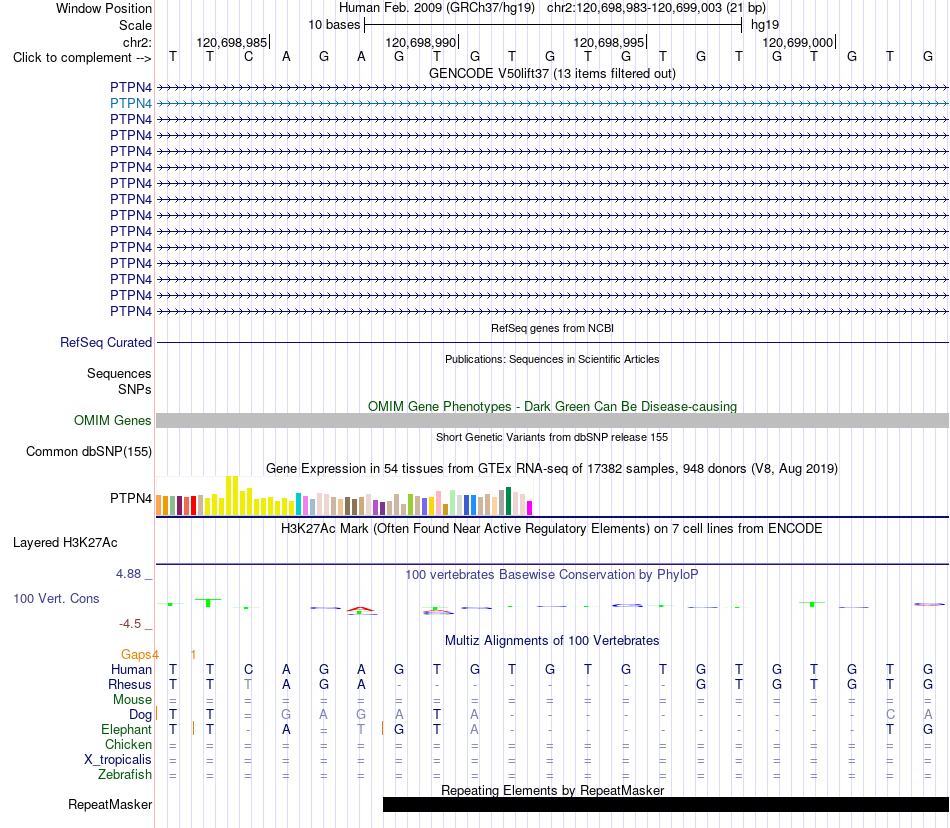Click the -4.5 lower scale value
Viewport: 950px width, 828px height.
click(x=130, y=624)
